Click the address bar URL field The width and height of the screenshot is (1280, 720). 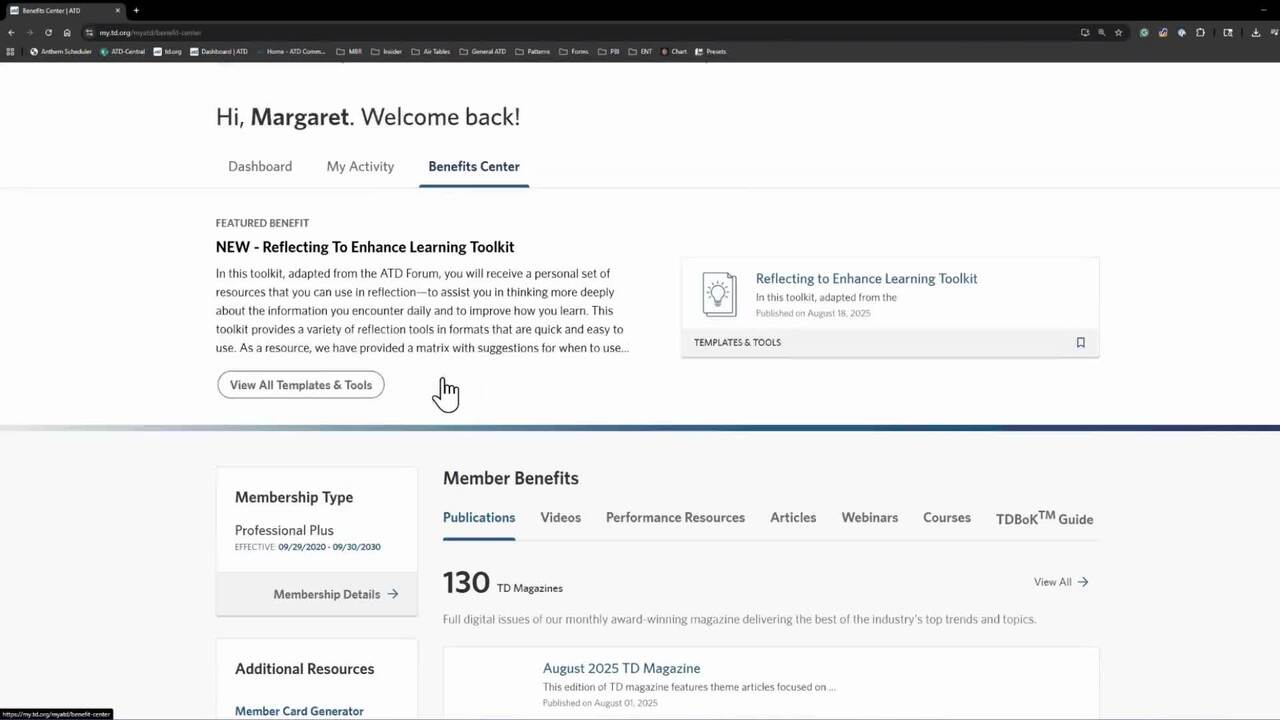click(580, 32)
